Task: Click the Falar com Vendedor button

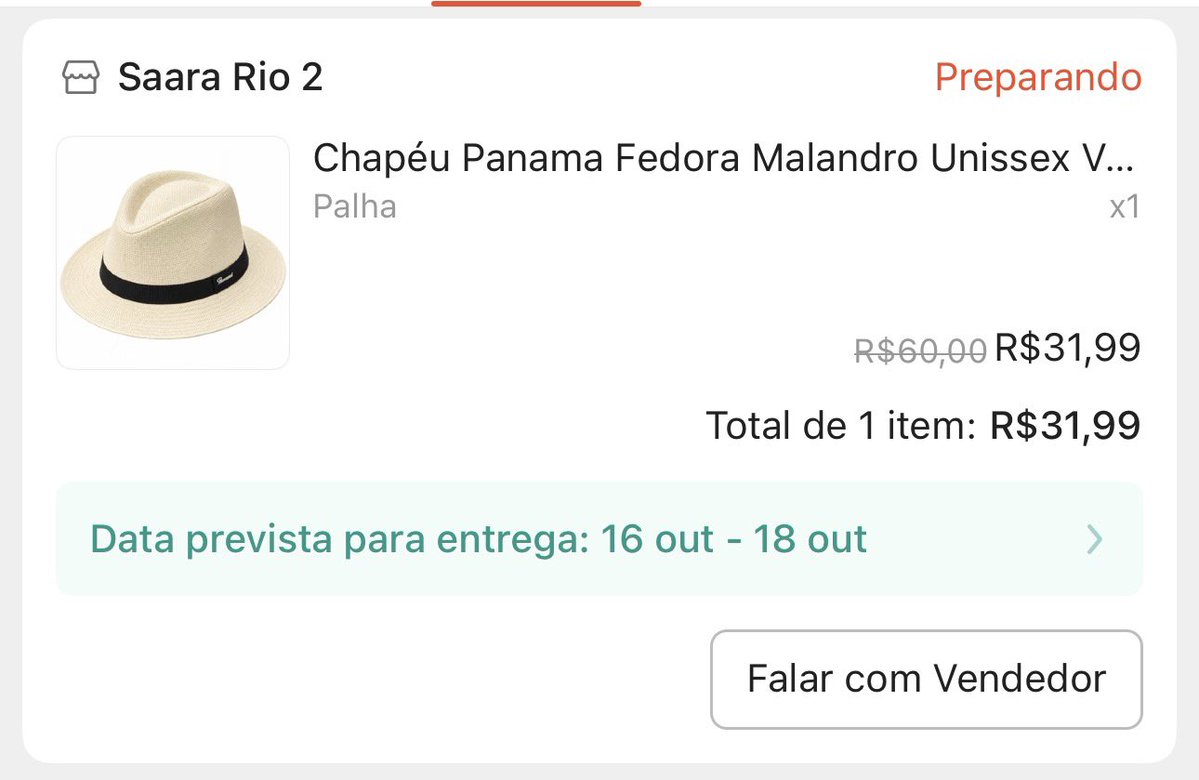Action: (926, 679)
